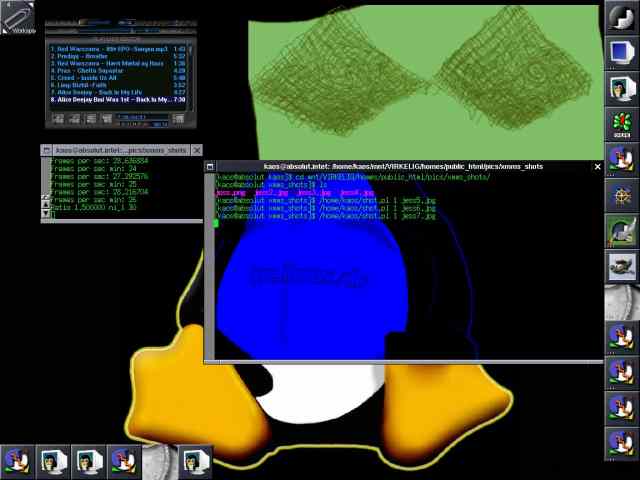Select playlist track 2 Prodigy - Breathe
The image size is (640, 480).
coord(118,56)
